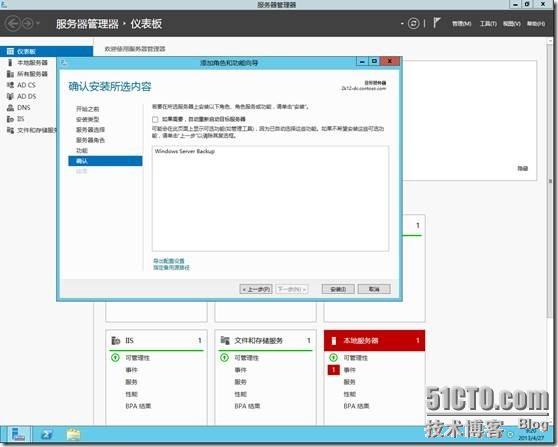Viewport: 558px width, 447px height.
Task: Close the Add Roles wizard with red X
Action: click(x=390, y=61)
